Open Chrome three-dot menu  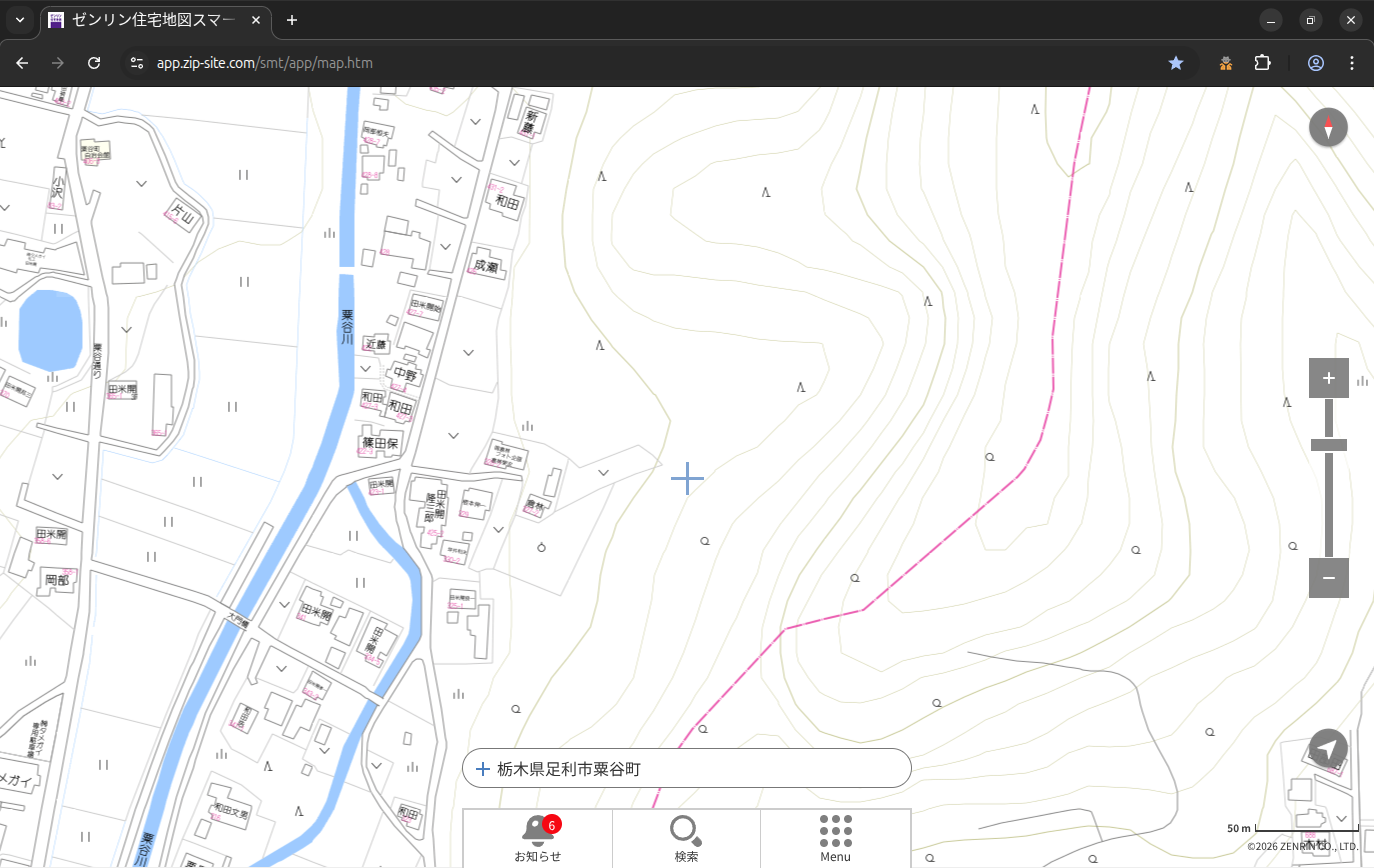click(x=1352, y=63)
